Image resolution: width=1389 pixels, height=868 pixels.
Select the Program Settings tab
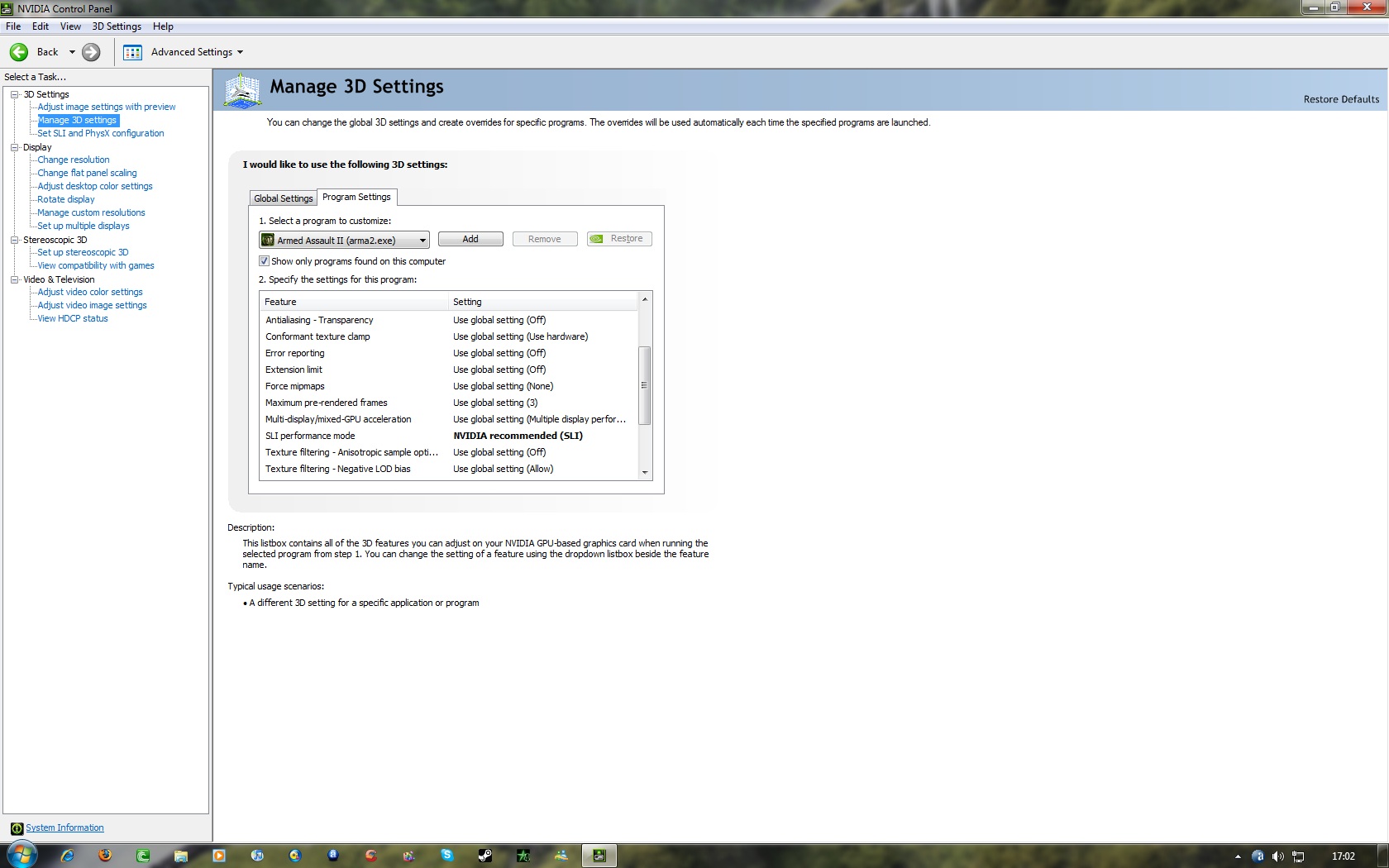(x=356, y=197)
